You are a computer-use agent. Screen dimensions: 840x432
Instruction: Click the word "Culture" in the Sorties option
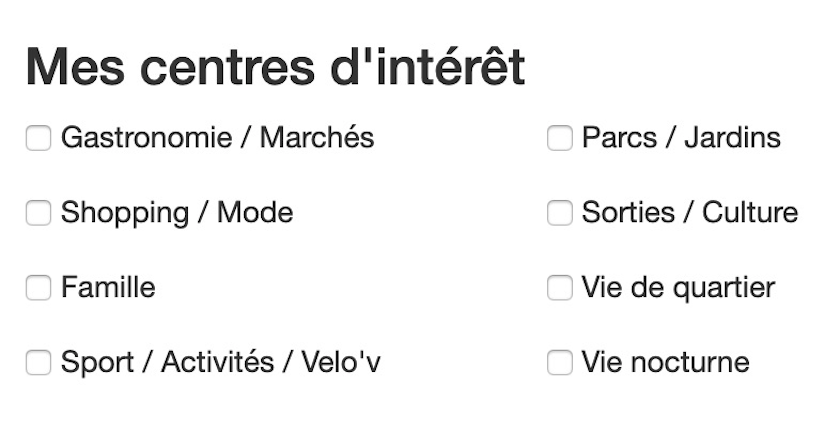750,213
